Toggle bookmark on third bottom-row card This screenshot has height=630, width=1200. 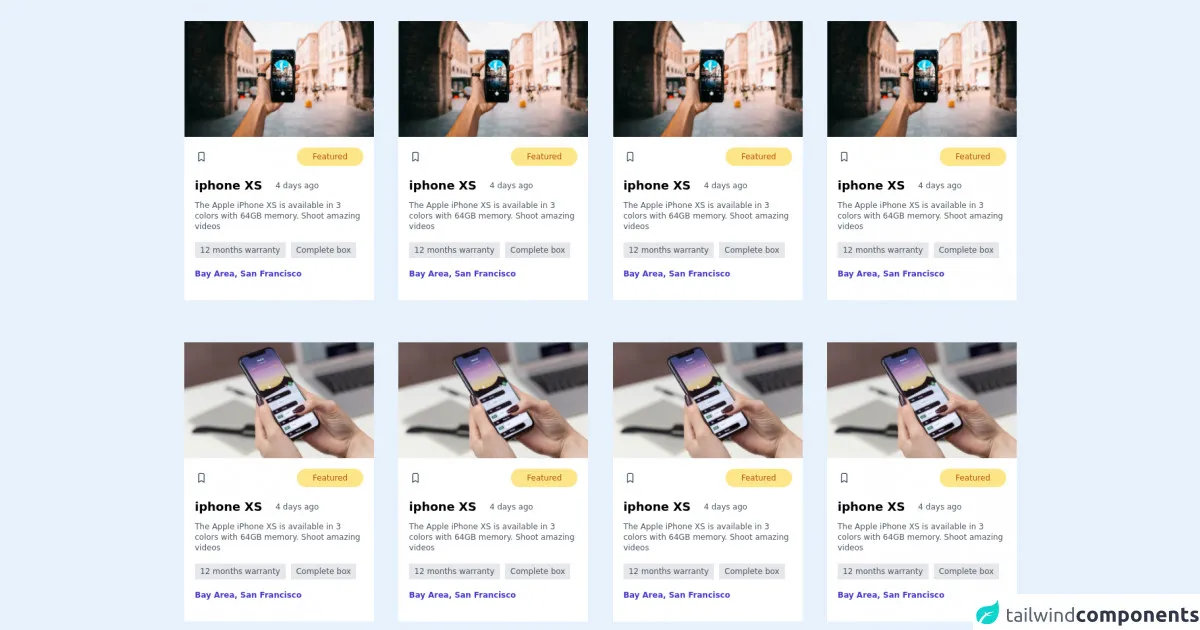pyautogui.click(x=630, y=478)
